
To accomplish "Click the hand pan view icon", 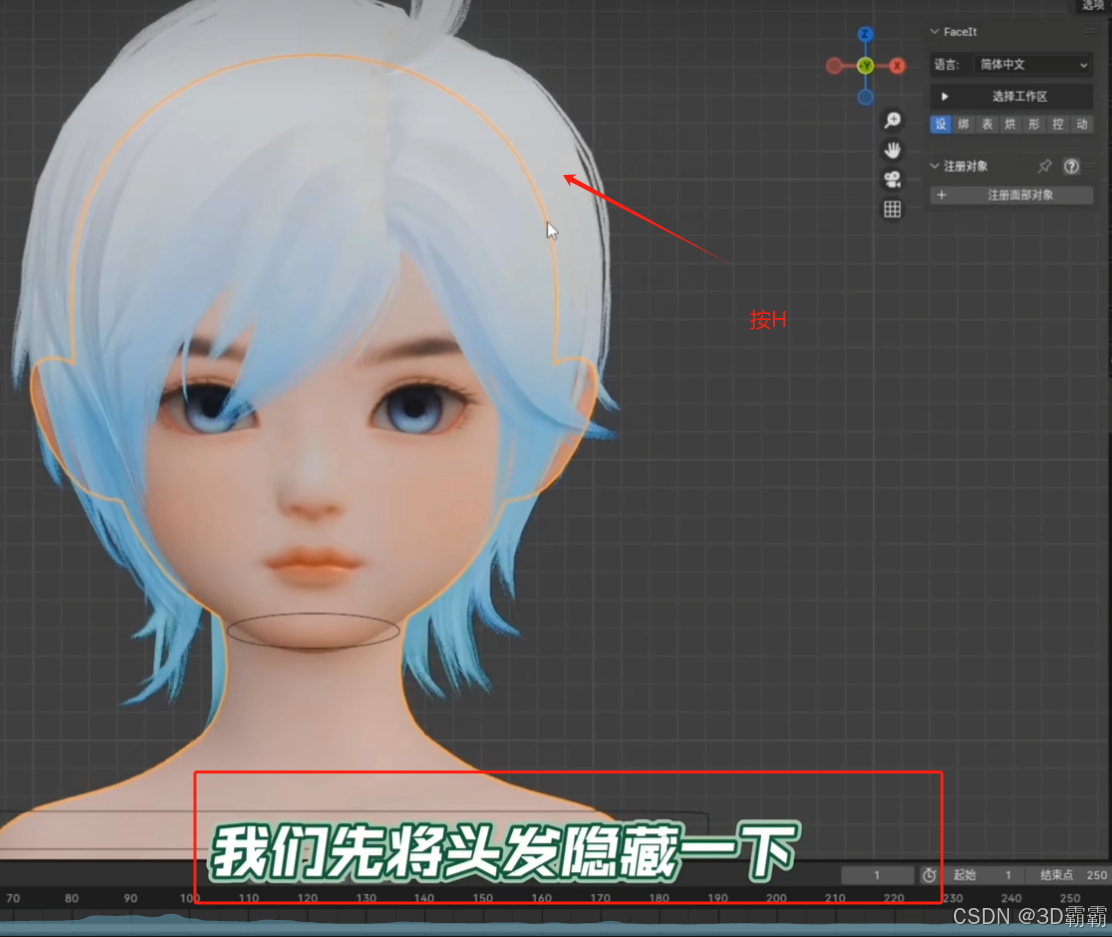I will click(x=892, y=150).
